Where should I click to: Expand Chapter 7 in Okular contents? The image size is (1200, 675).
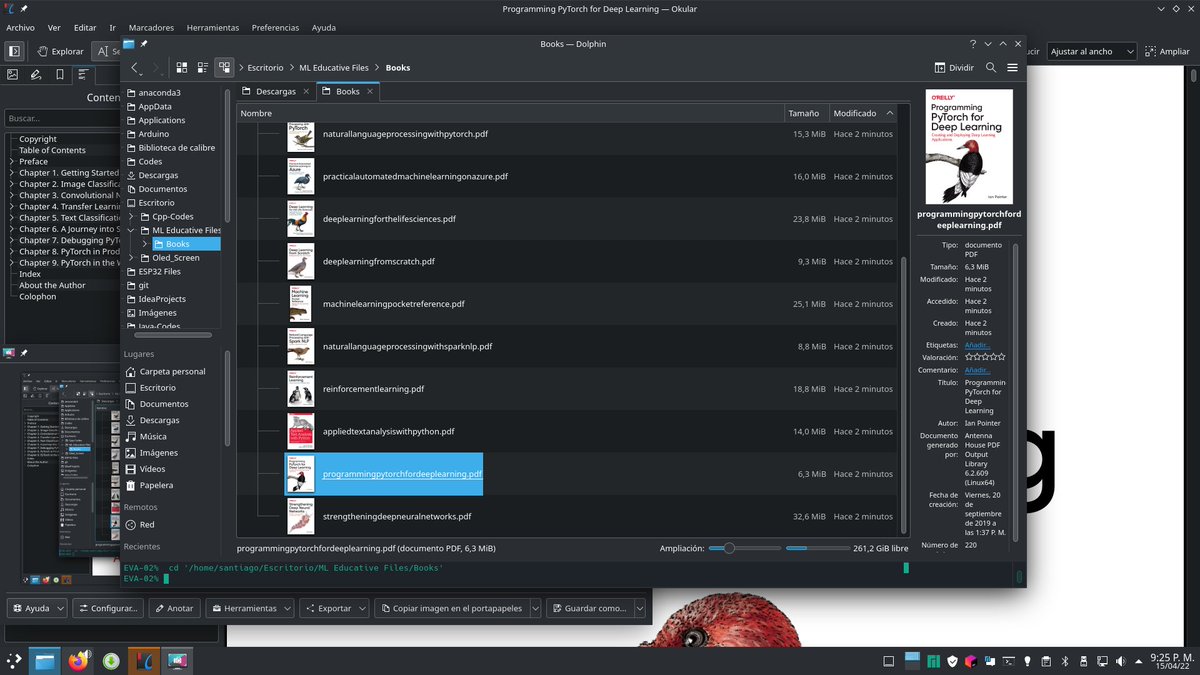coord(12,240)
